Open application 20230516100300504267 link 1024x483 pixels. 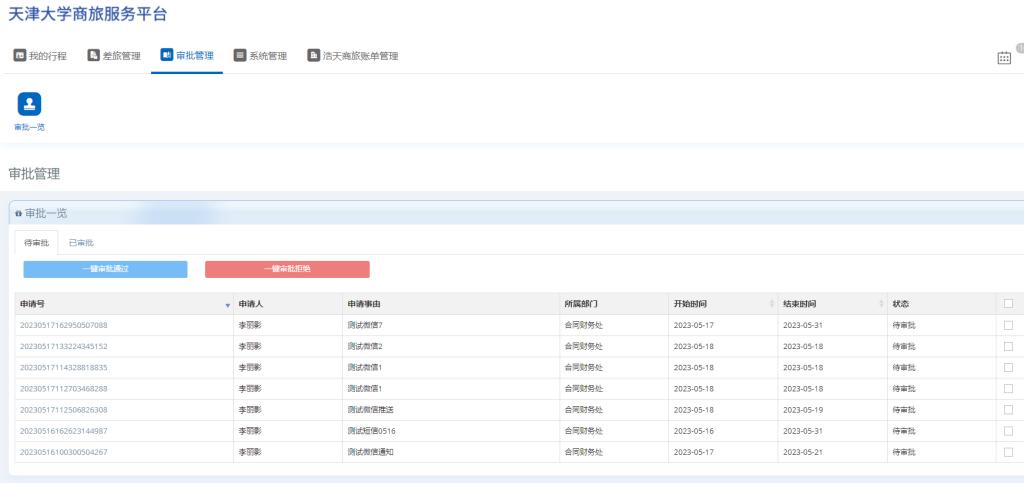[x=64, y=452]
